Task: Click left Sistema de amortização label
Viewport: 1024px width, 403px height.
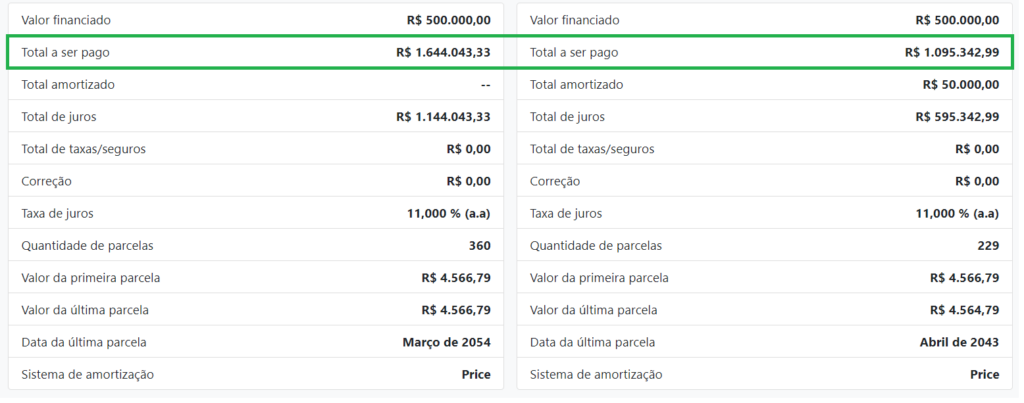Action: point(88,374)
